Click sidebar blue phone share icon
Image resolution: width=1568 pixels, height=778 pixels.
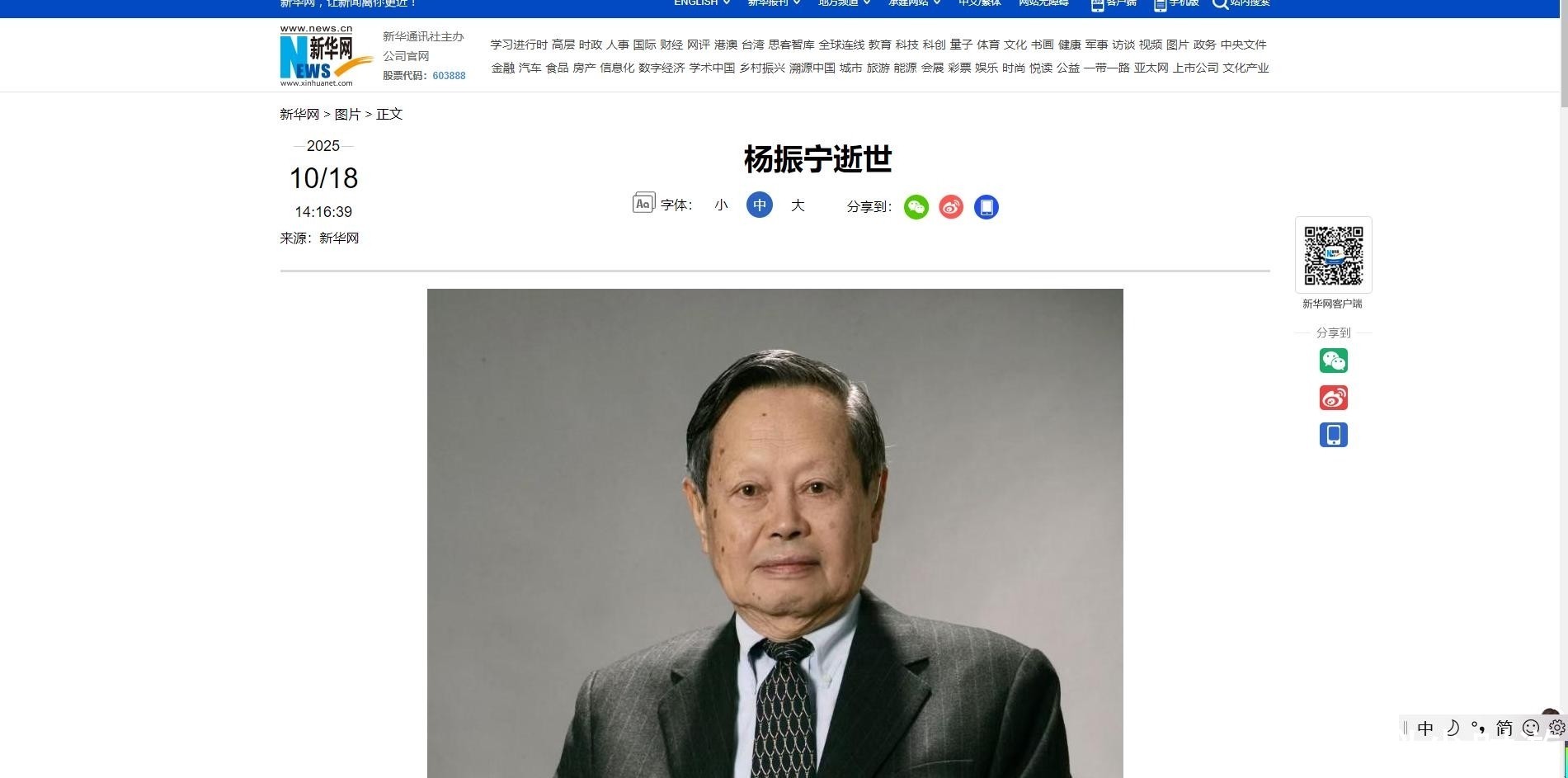[1334, 435]
